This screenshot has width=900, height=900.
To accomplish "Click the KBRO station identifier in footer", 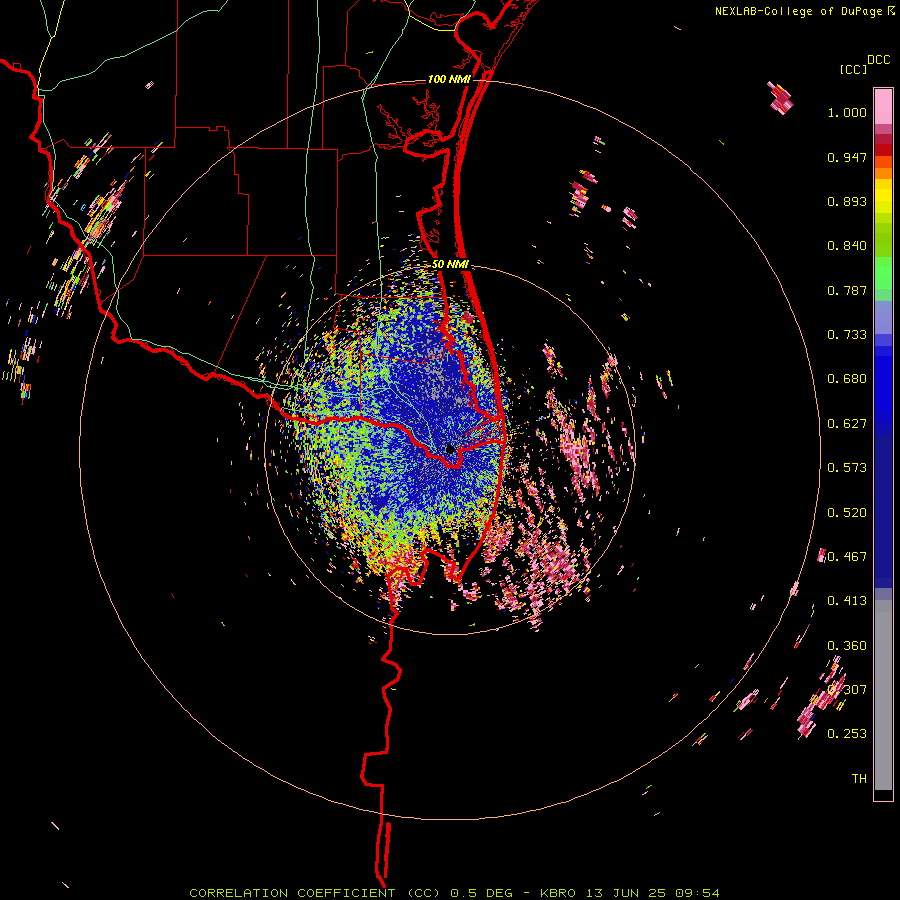I will pos(558,893).
